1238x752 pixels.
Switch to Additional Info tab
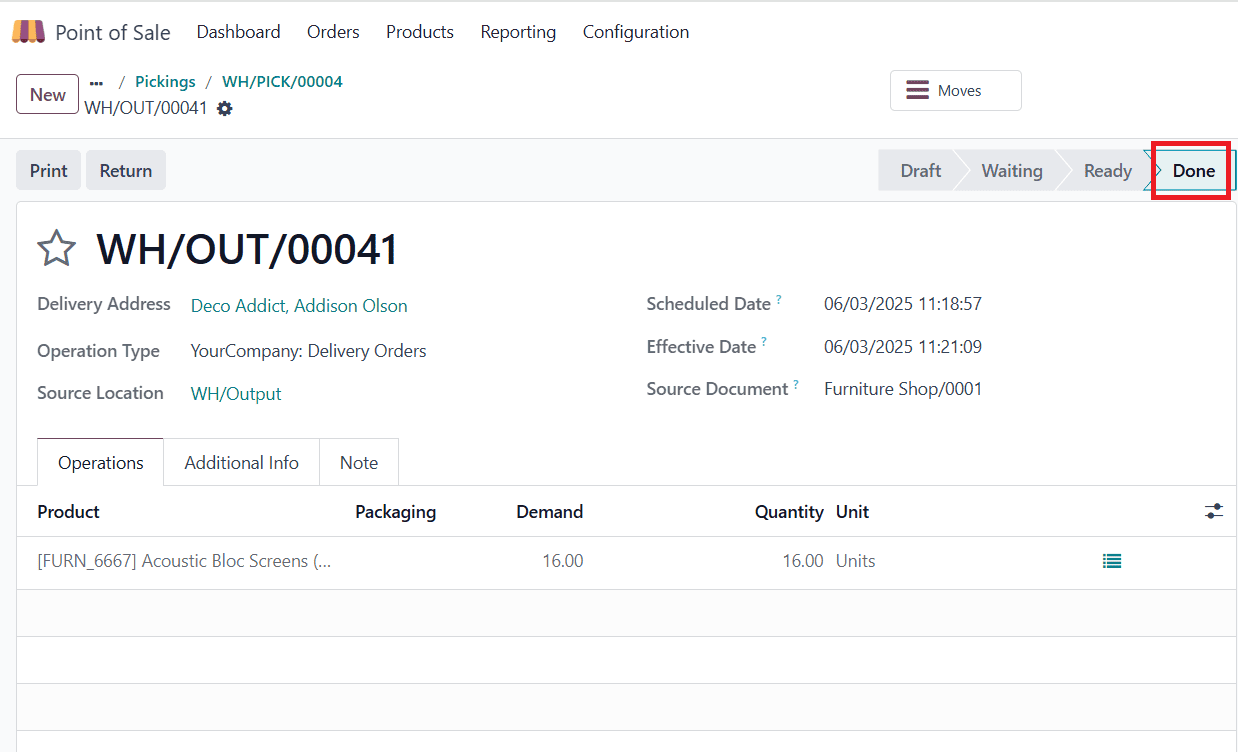point(241,462)
